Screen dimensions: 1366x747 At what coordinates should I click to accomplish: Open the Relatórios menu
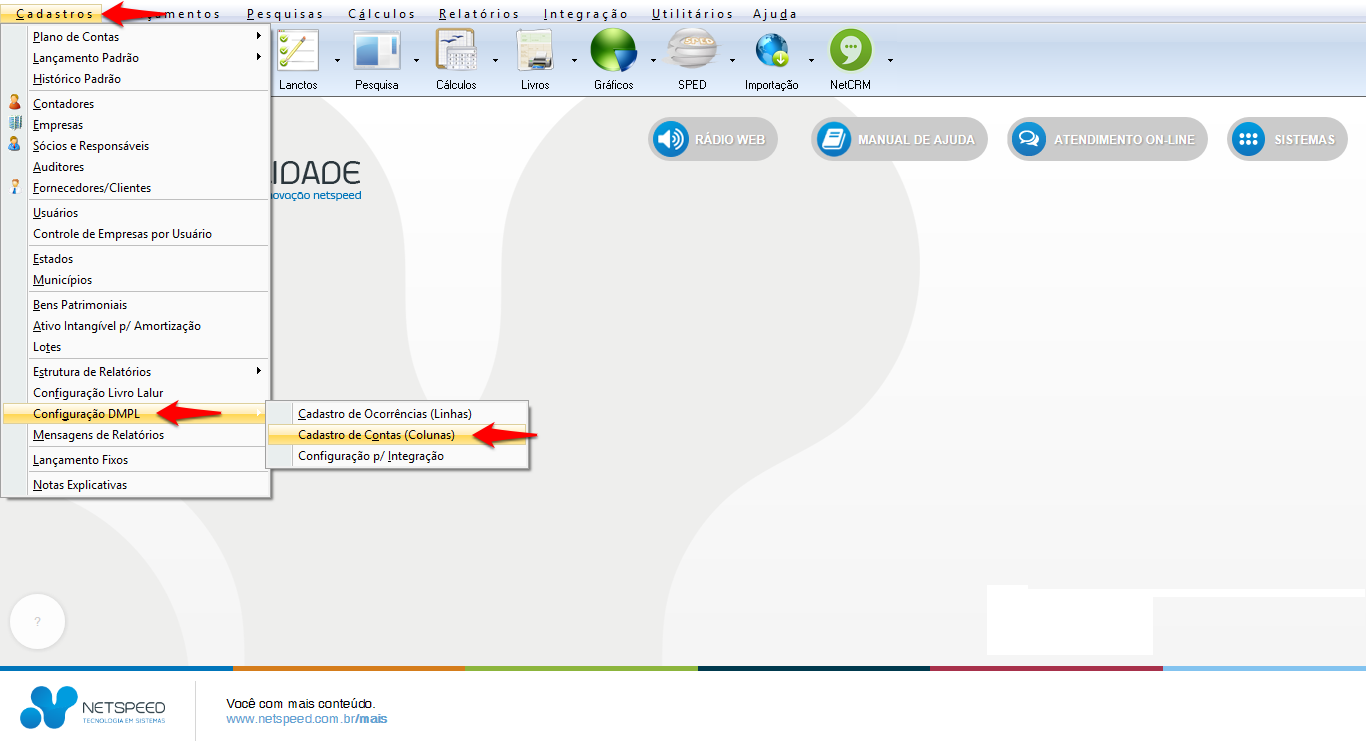479,14
